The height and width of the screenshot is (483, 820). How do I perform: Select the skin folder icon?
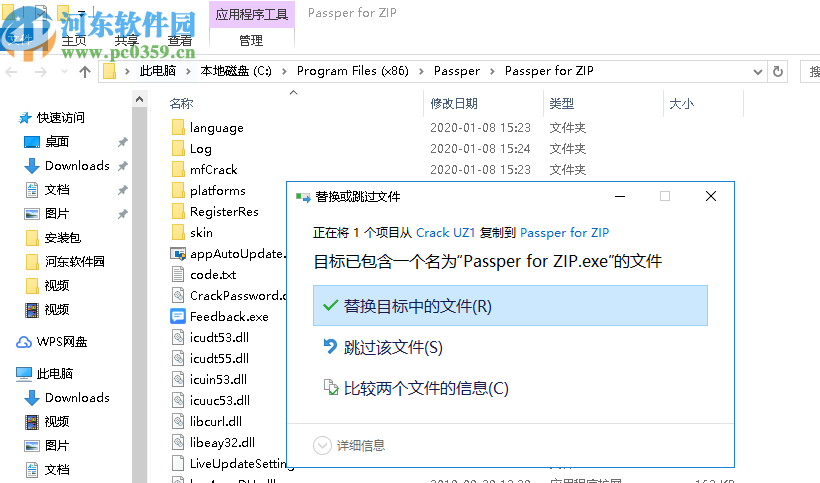click(x=178, y=232)
